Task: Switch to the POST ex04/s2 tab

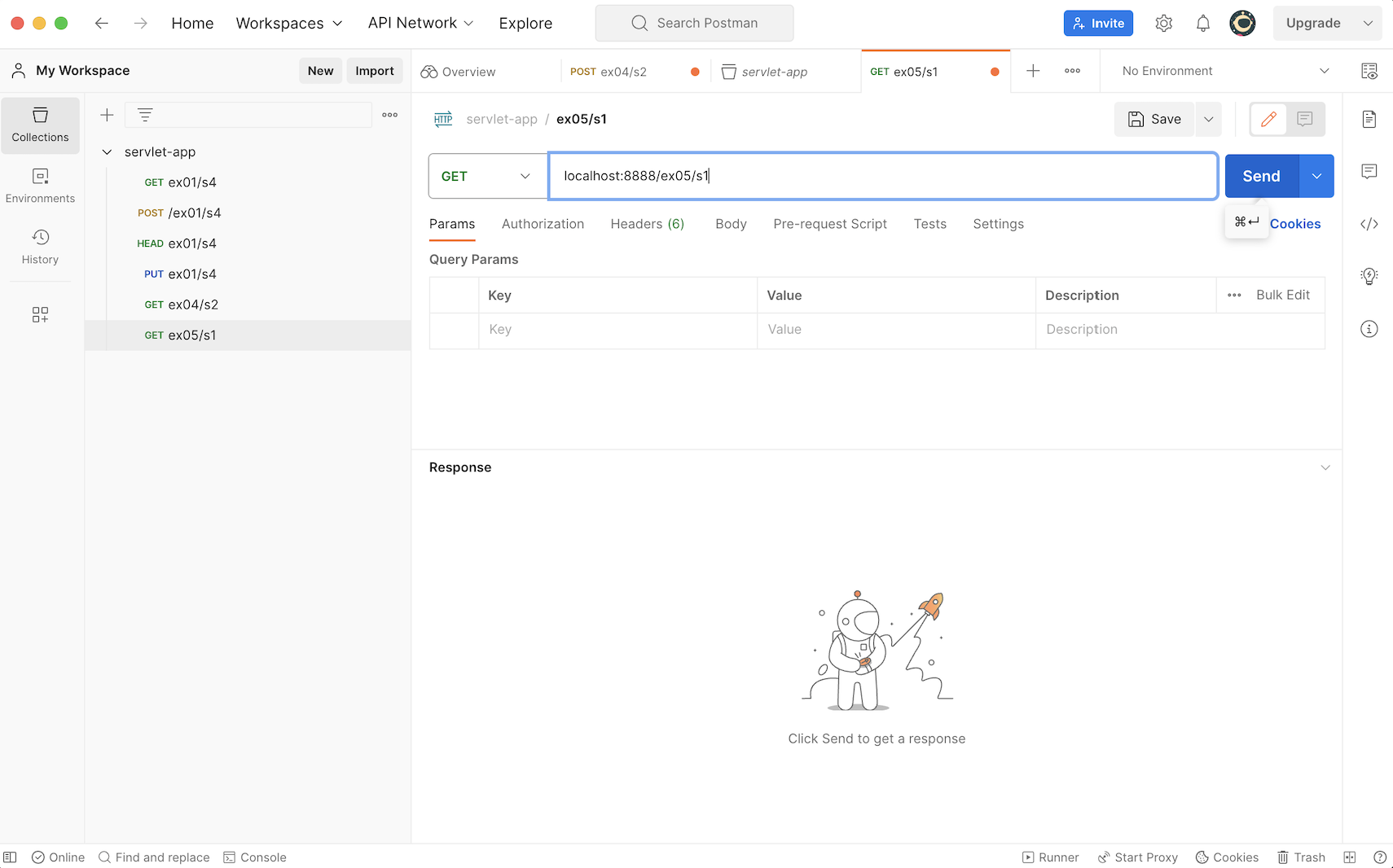Action: click(x=635, y=72)
